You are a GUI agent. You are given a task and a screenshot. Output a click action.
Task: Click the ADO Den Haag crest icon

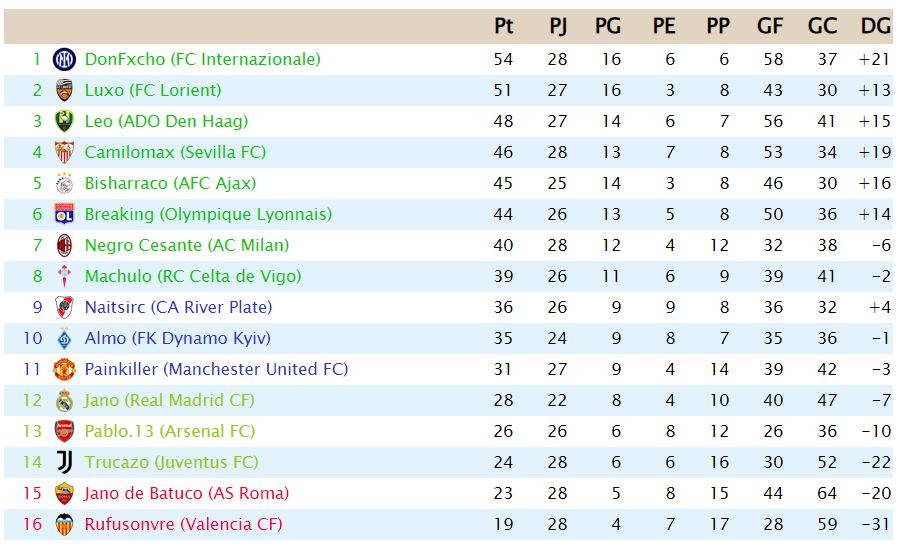coord(64,121)
